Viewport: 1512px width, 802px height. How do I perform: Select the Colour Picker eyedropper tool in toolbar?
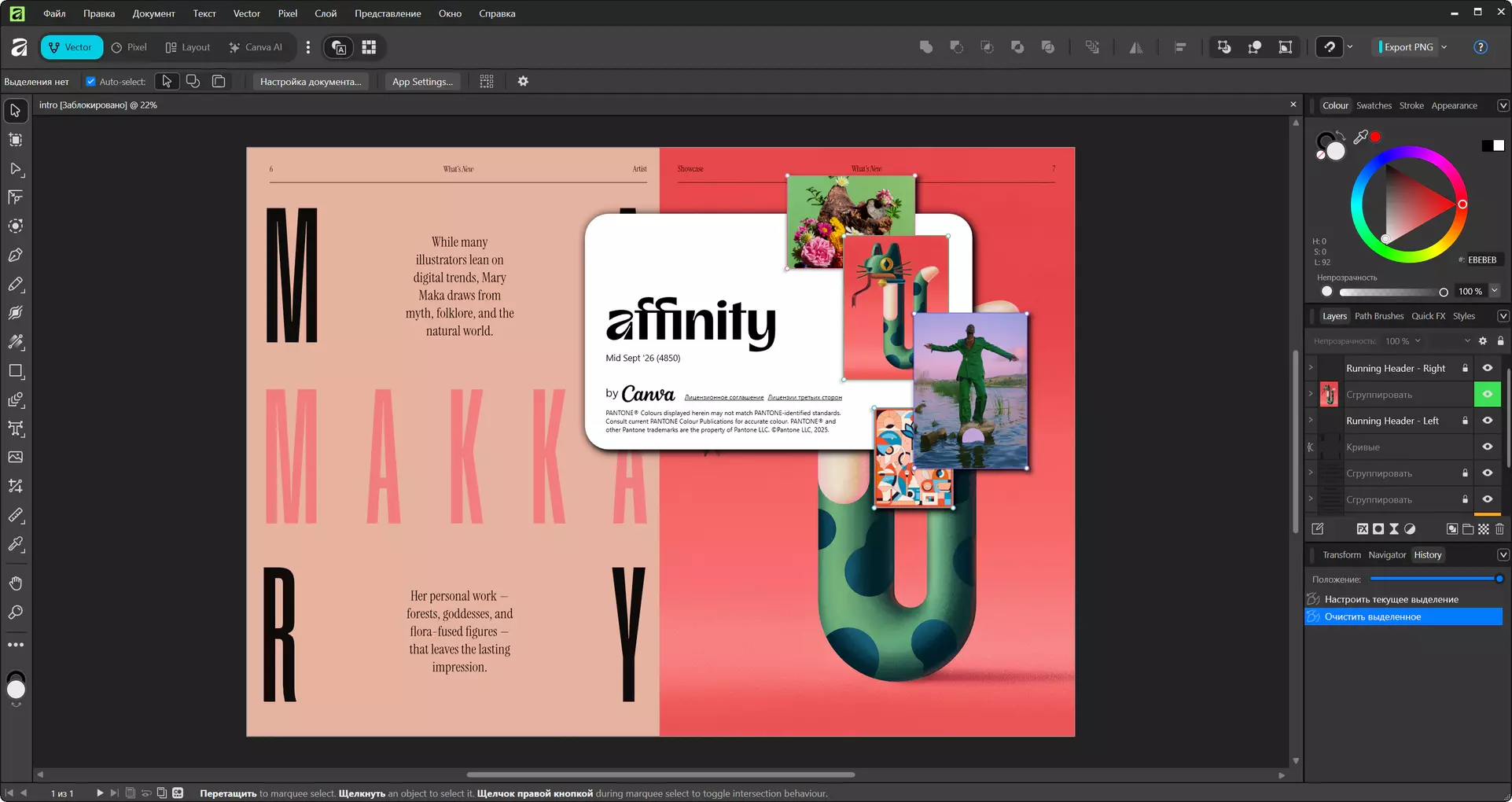coord(16,544)
